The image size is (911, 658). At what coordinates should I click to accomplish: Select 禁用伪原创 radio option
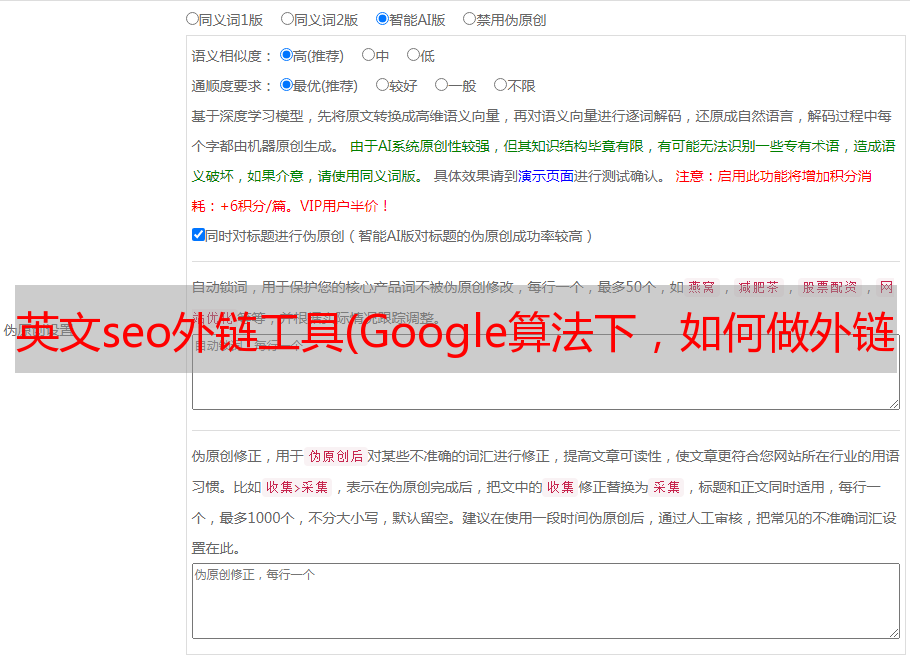click(469, 19)
